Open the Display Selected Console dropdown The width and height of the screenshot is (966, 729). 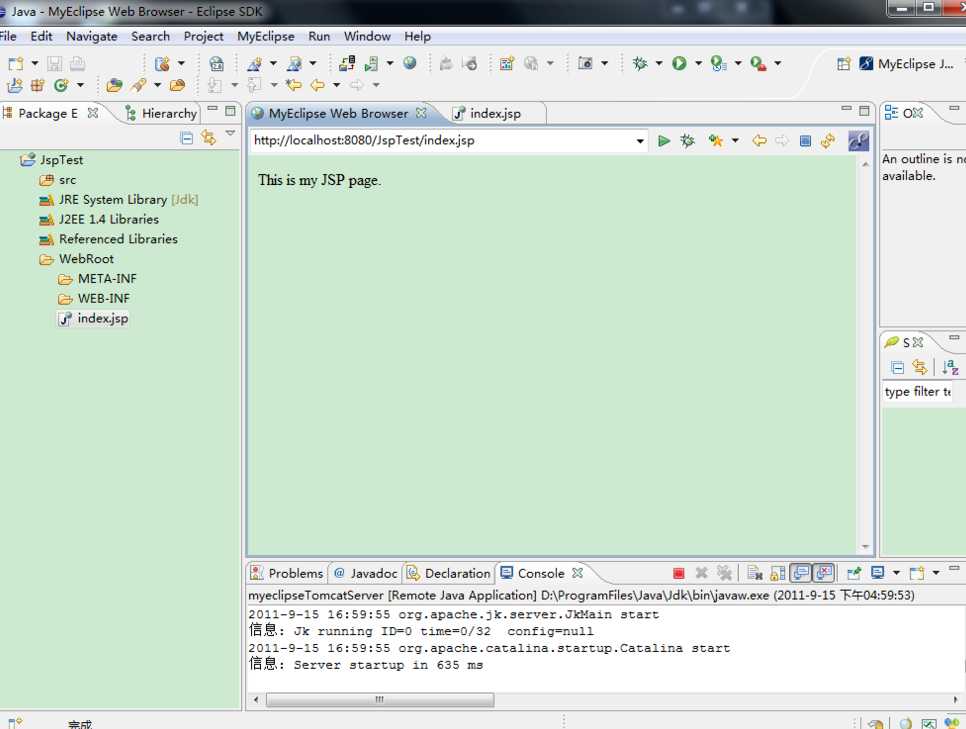click(896, 573)
